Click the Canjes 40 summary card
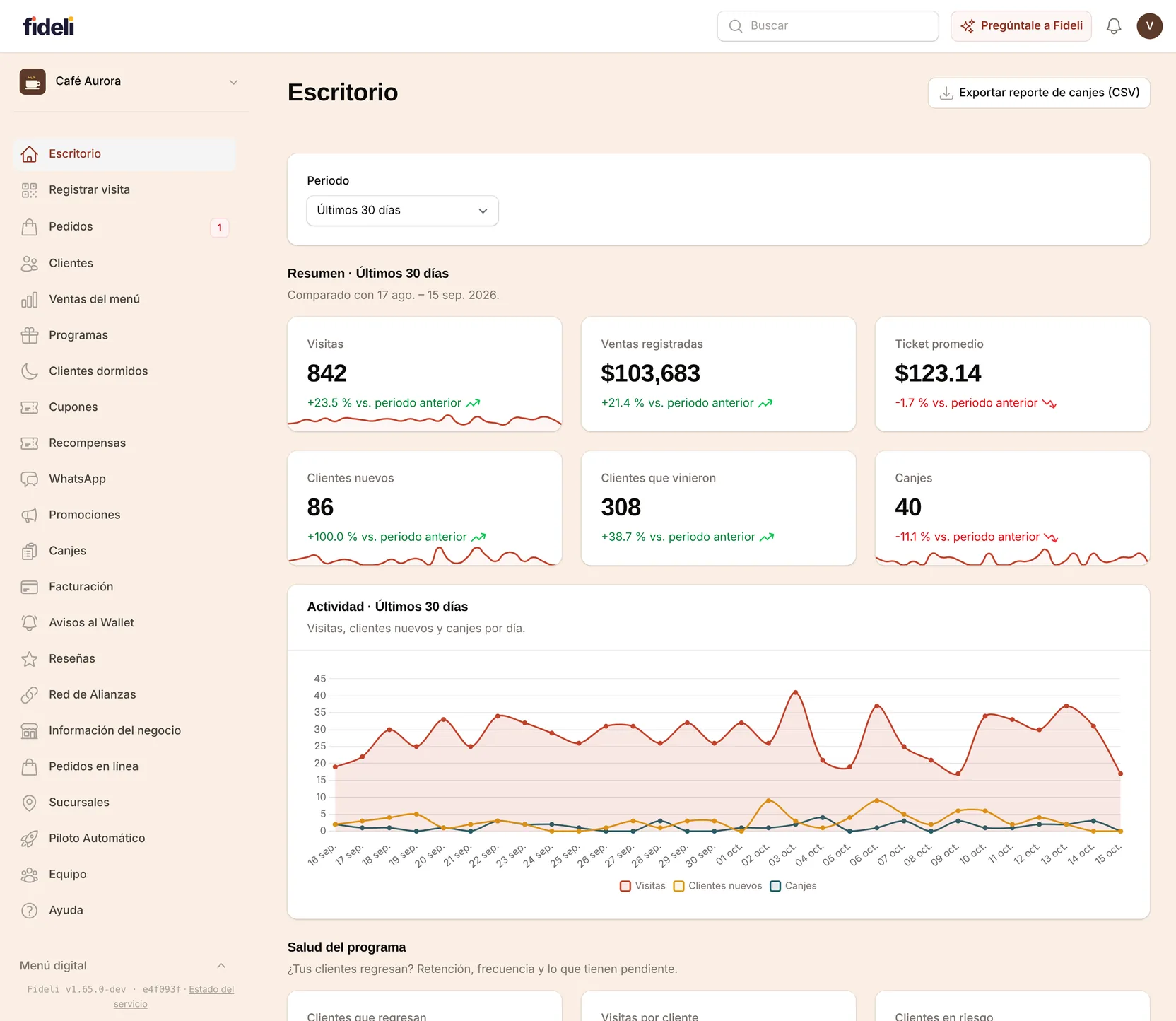1176x1021 pixels. pos(1012,508)
